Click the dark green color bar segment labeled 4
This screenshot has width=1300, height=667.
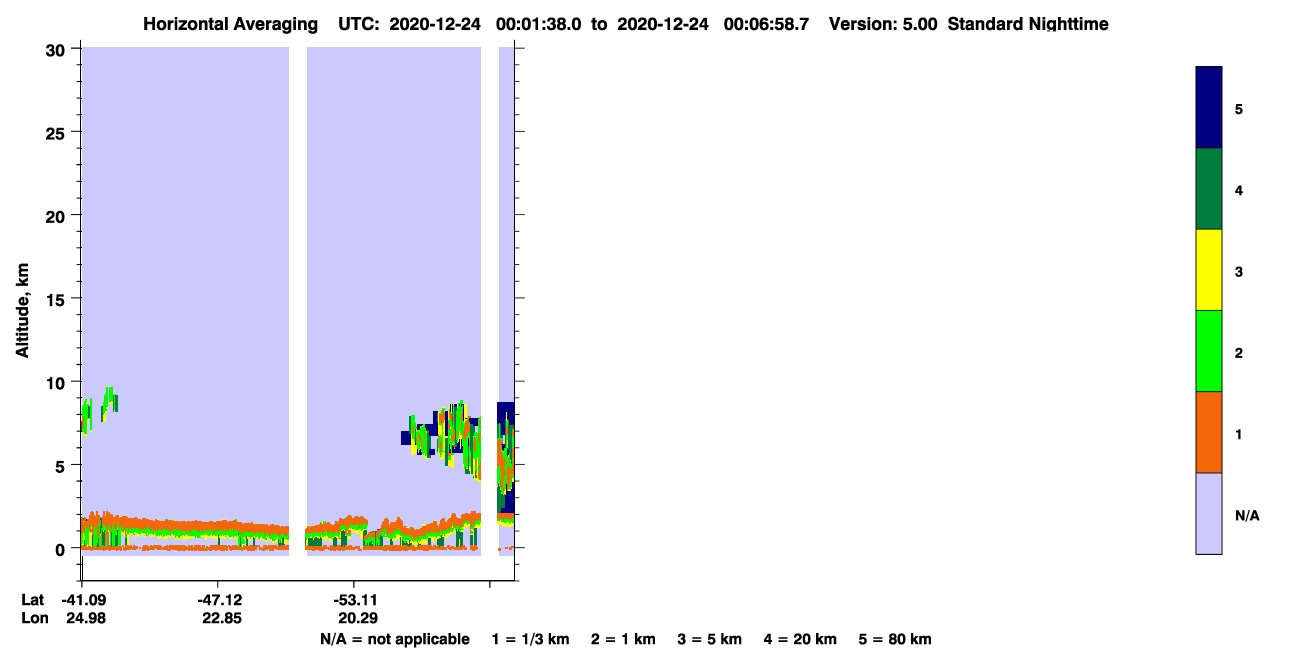[1208, 189]
